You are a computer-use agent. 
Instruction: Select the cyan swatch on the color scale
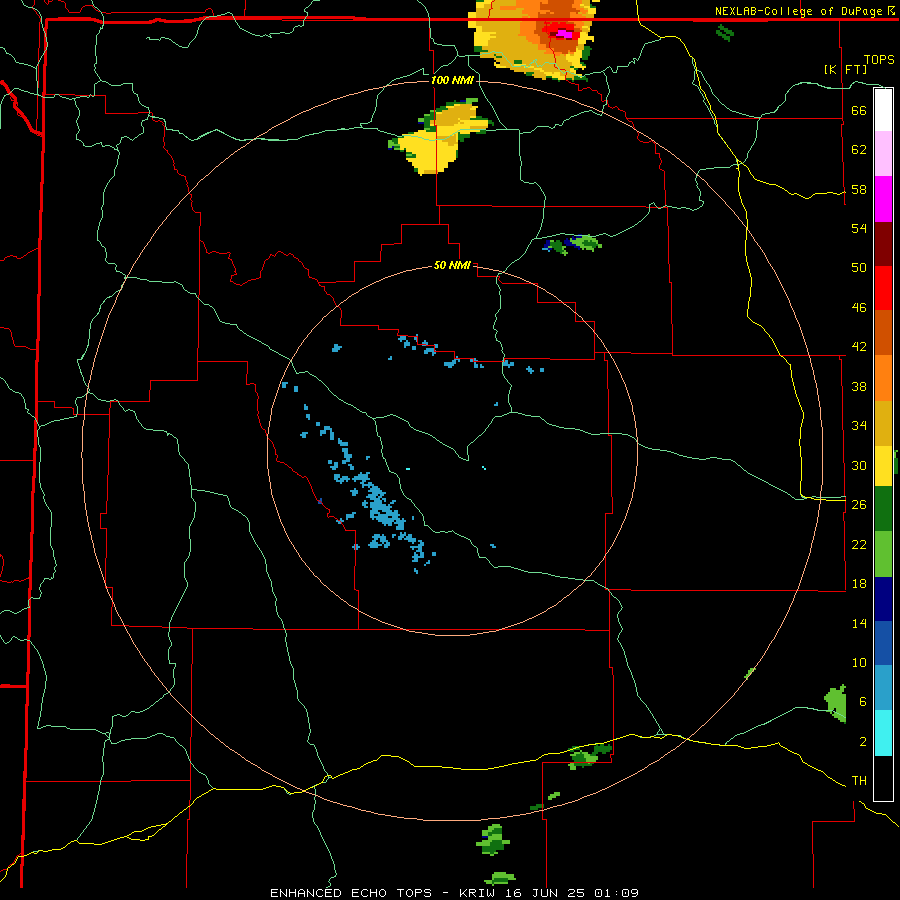883,733
